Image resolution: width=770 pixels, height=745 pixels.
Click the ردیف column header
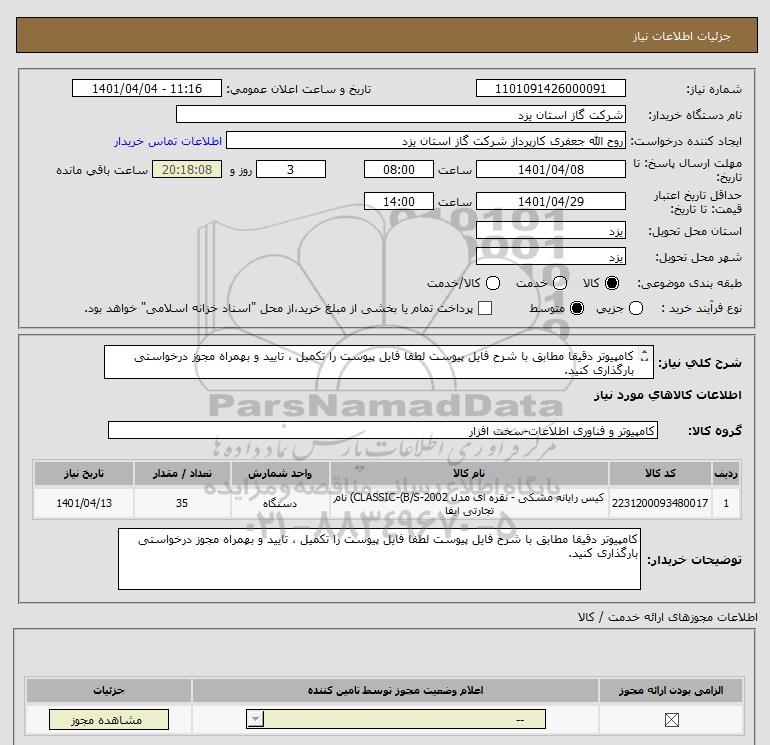(726, 473)
